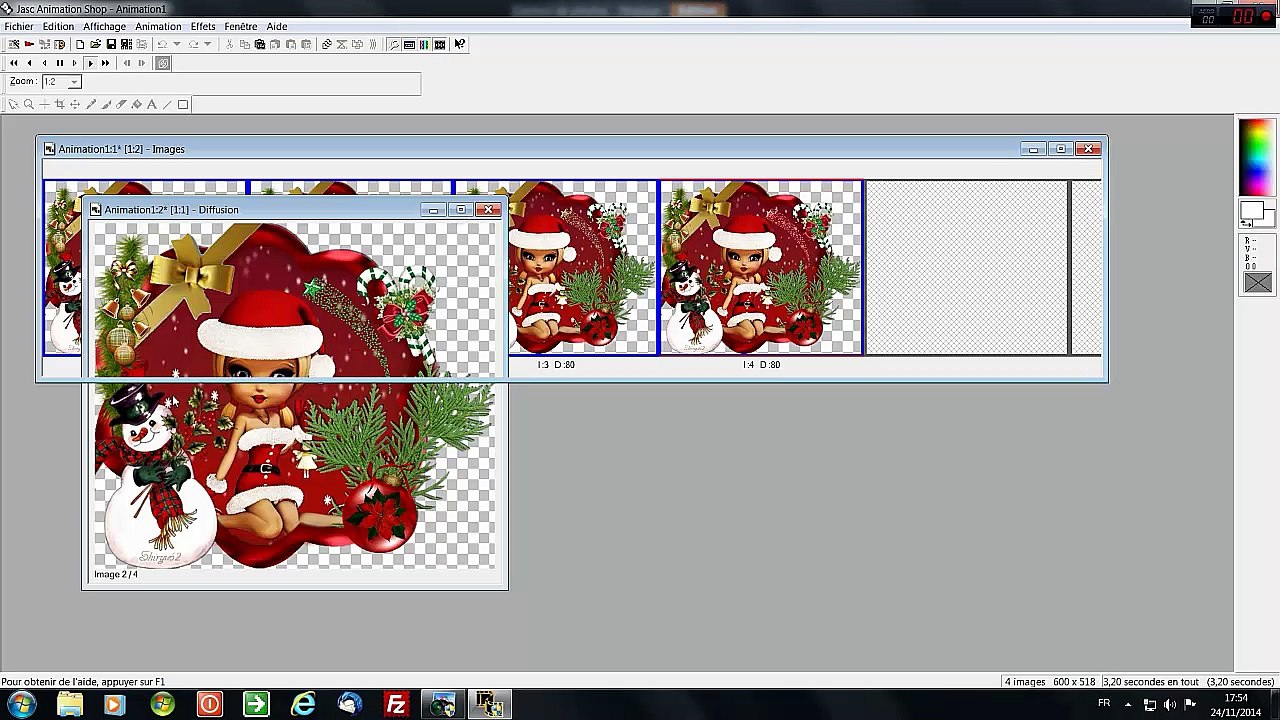Pause the animation playback
This screenshot has width=1280, height=720.
click(x=59, y=63)
